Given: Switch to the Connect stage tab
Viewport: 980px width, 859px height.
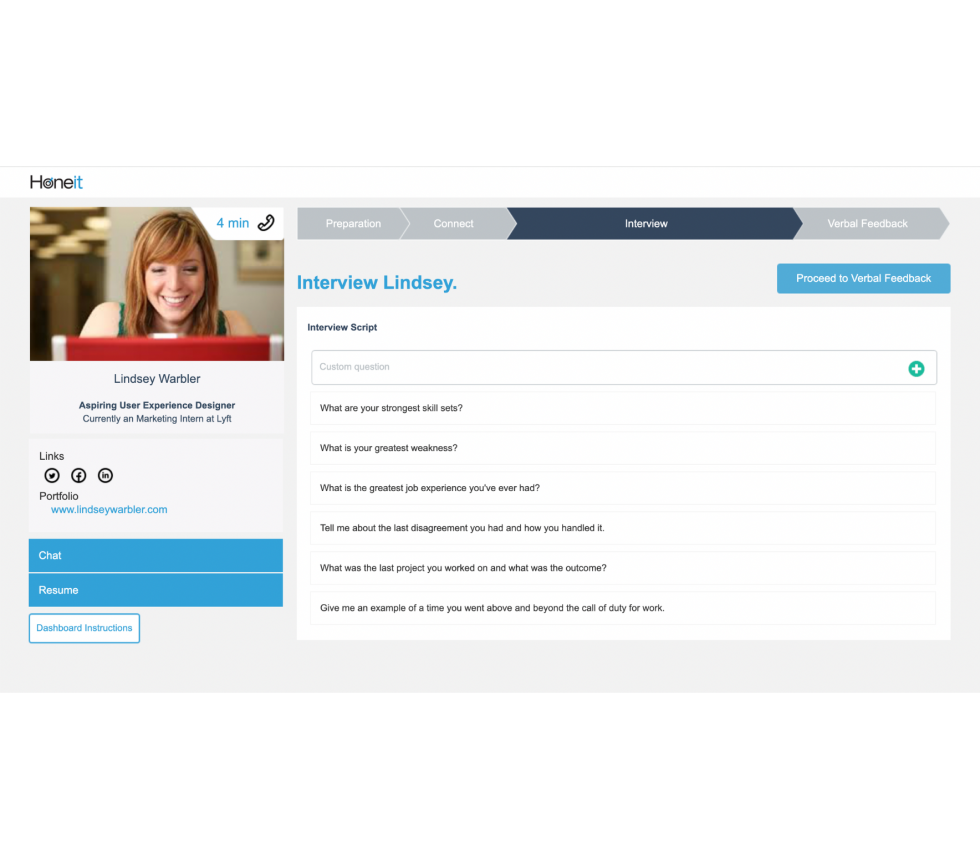Looking at the screenshot, I should tap(453, 223).
